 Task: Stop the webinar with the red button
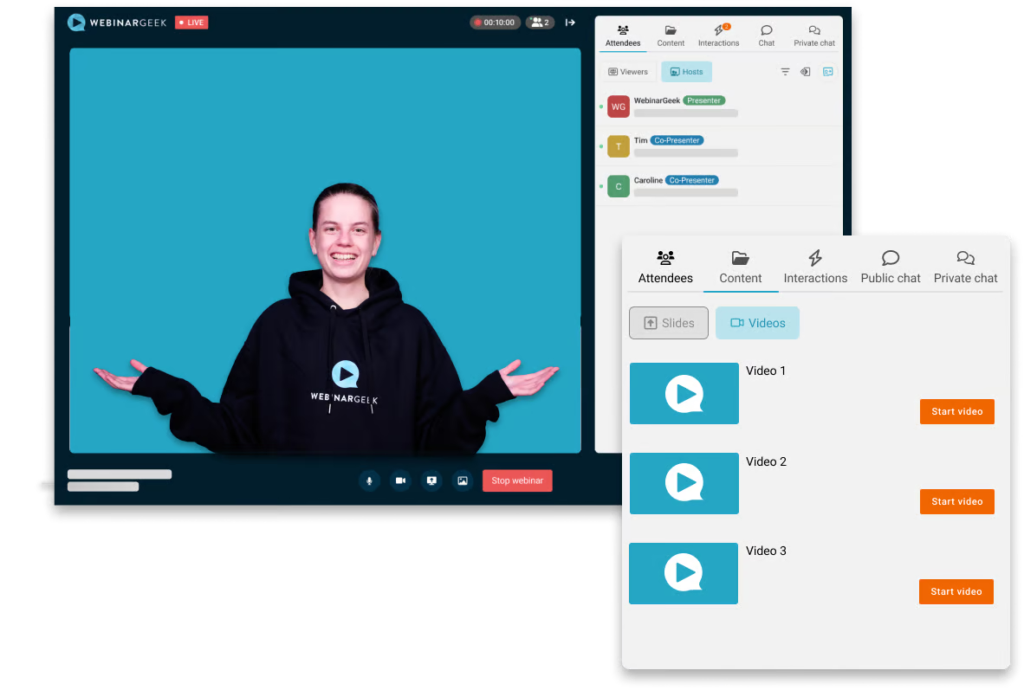[x=517, y=481]
